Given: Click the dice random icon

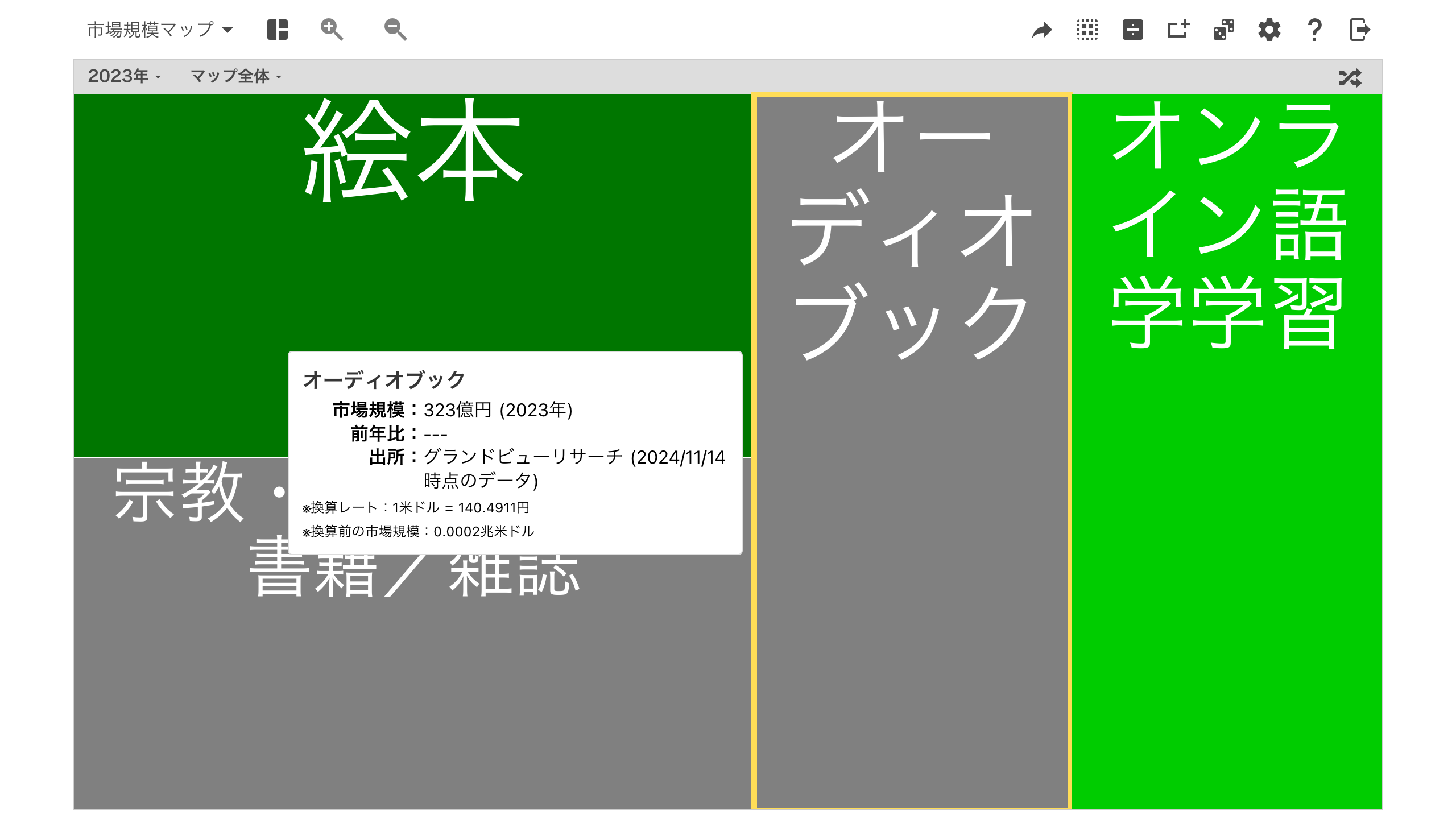Looking at the screenshot, I should coord(1224,30).
